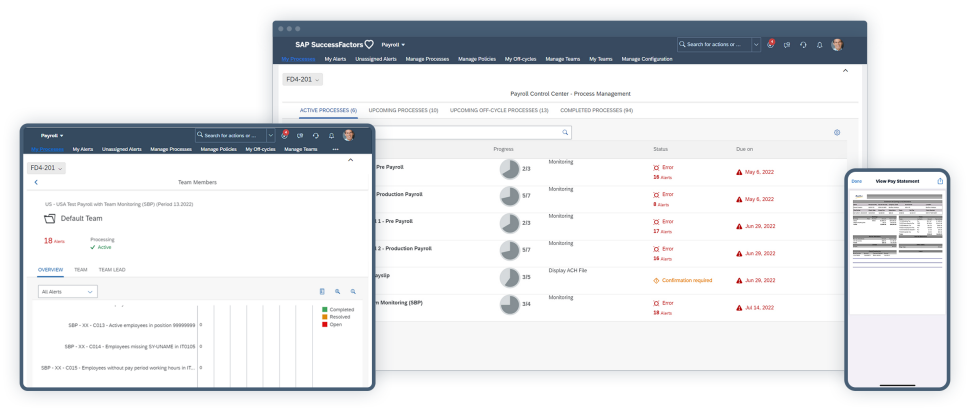
Task: Click the orange Resolved legend swatch
Action: pos(325,317)
